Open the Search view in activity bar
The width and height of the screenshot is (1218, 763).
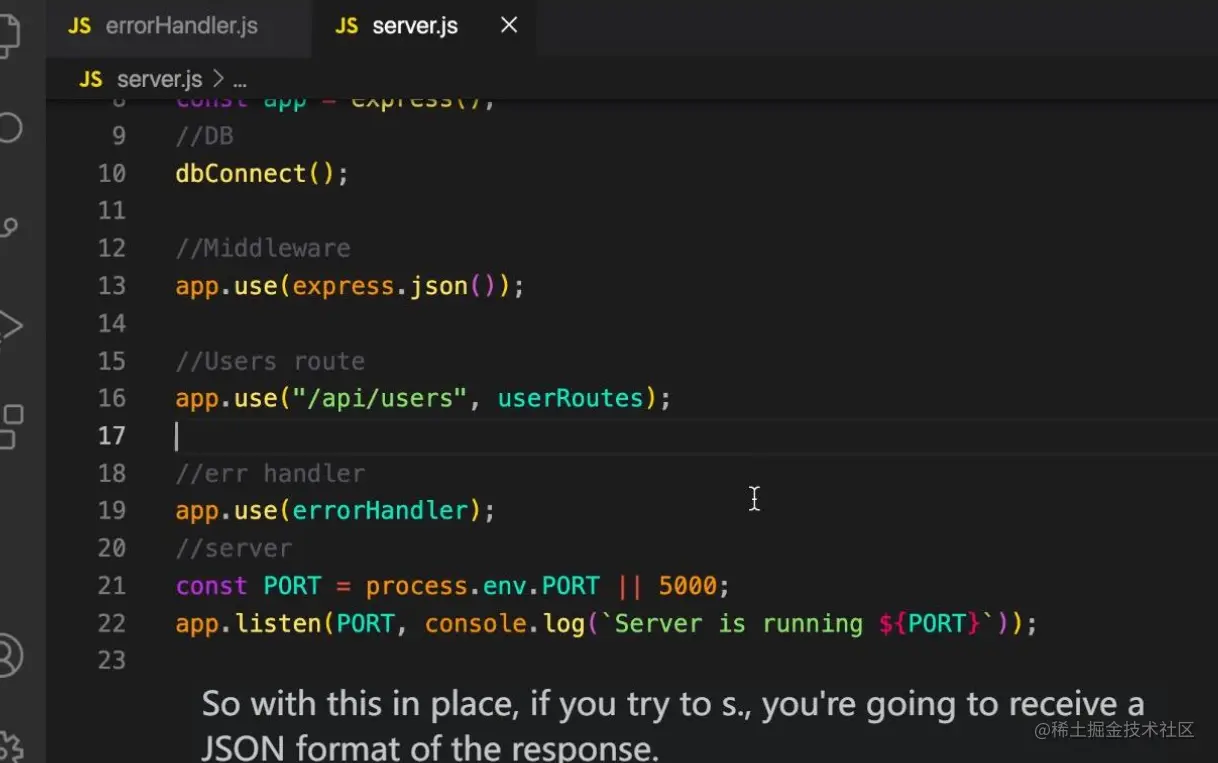click(x=8, y=128)
